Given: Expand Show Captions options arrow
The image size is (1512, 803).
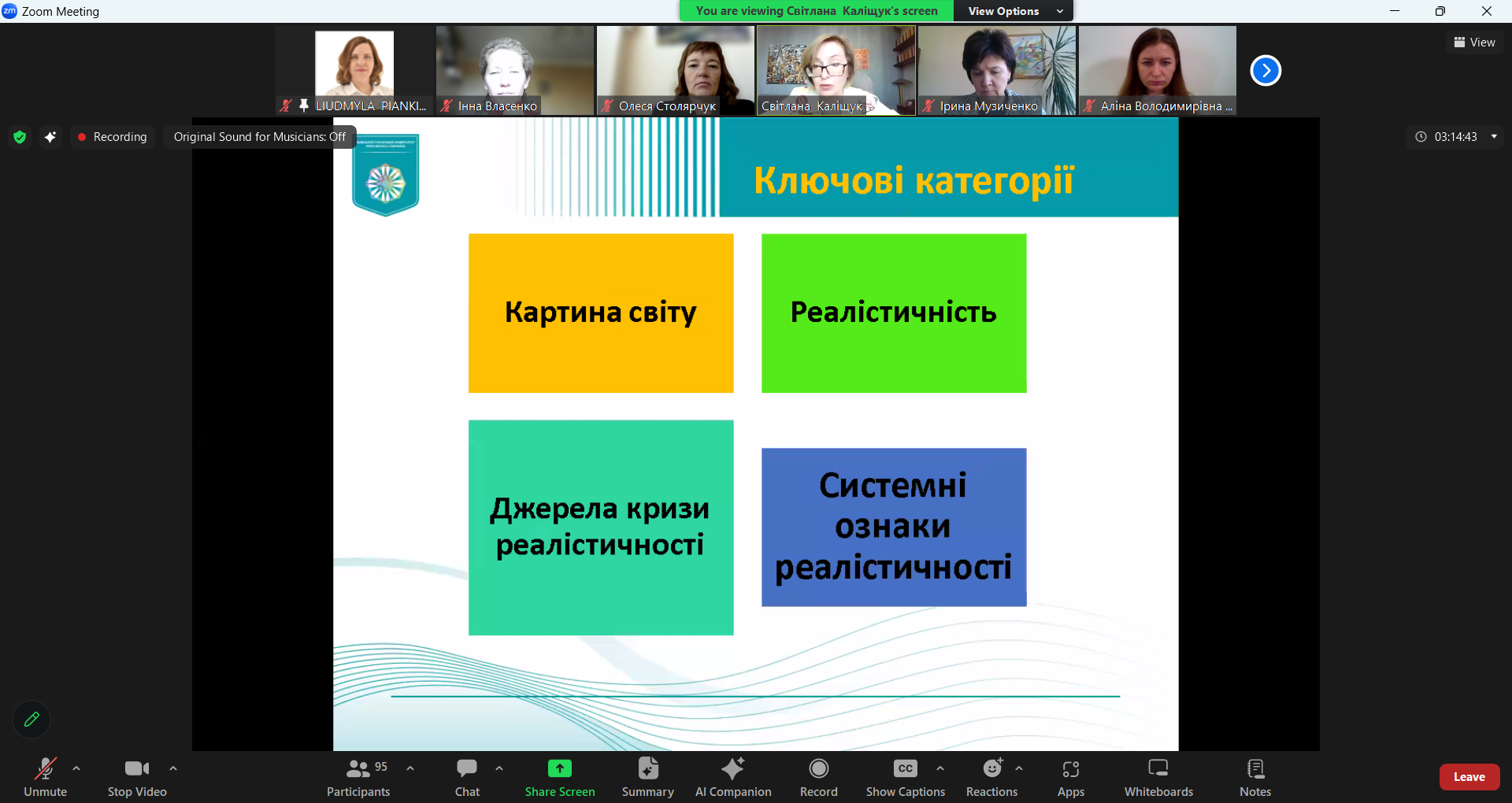Looking at the screenshot, I should click(x=940, y=768).
